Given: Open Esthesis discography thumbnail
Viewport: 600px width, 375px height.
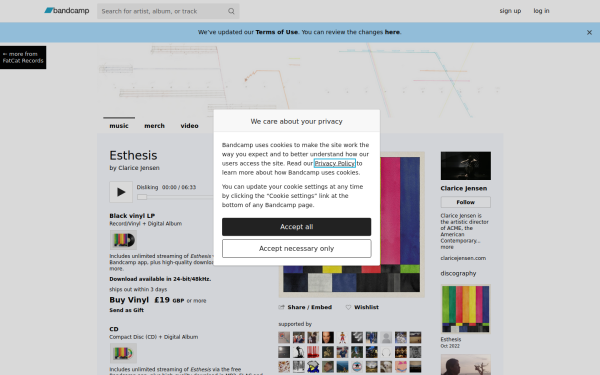Looking at the screenshot, I should 466,309.
